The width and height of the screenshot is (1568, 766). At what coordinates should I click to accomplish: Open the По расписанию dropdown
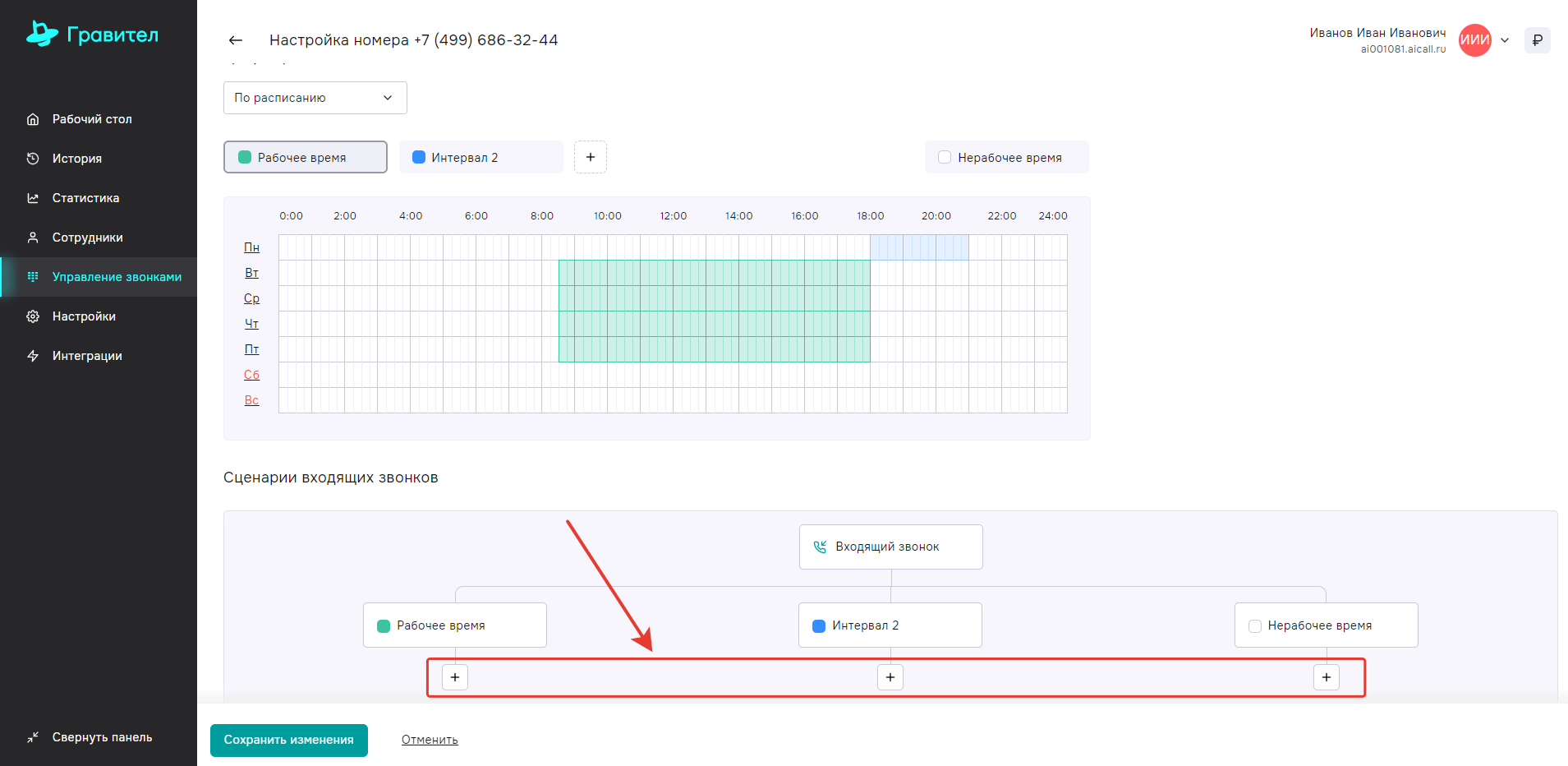pyautogui.click(x=315, y=98)
